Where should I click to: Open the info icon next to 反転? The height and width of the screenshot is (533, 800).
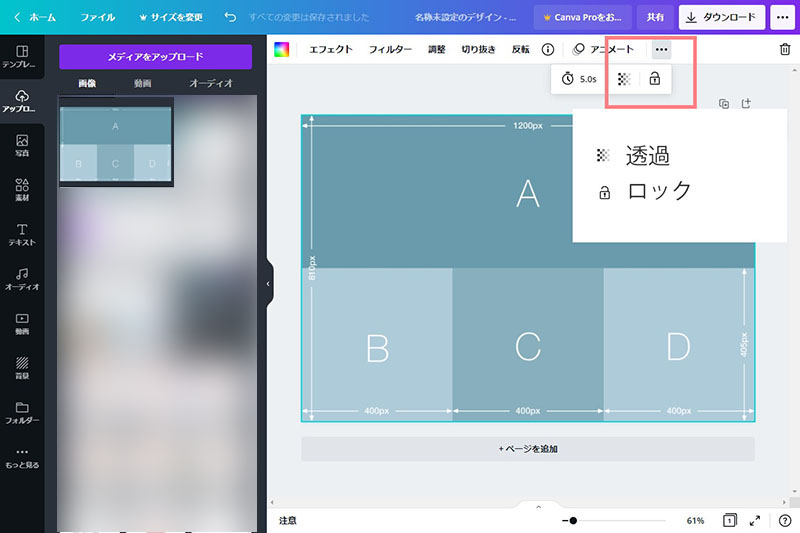(x=548, y=49)
